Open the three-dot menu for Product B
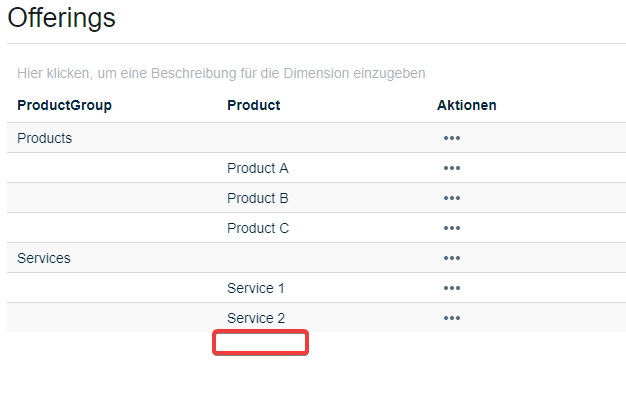This screenshot has height=393, width=626. pos(452,198)
